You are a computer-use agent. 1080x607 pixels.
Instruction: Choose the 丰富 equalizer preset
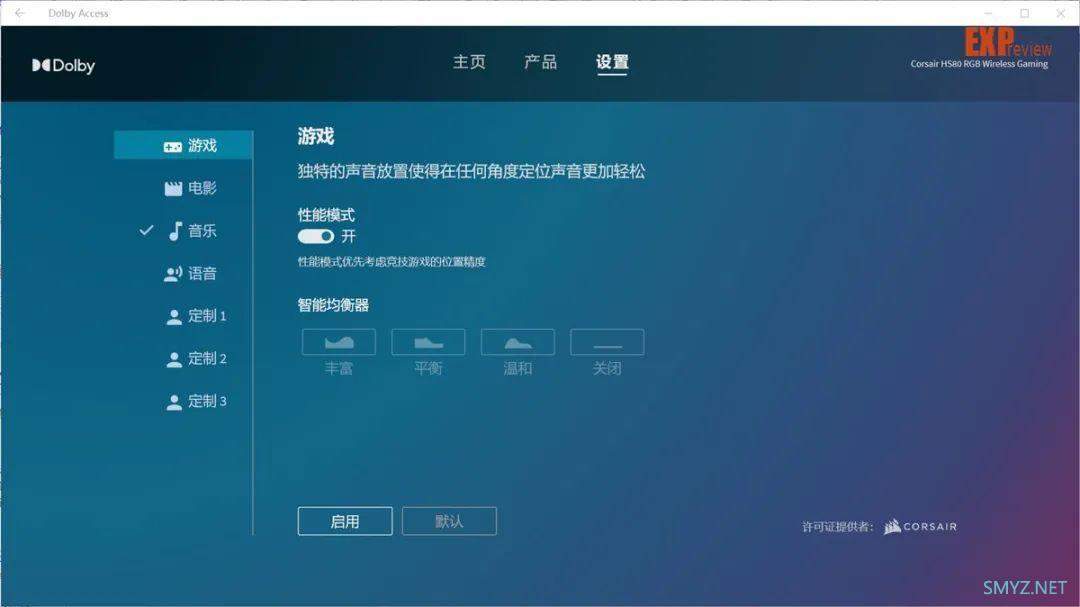point(338,342)
